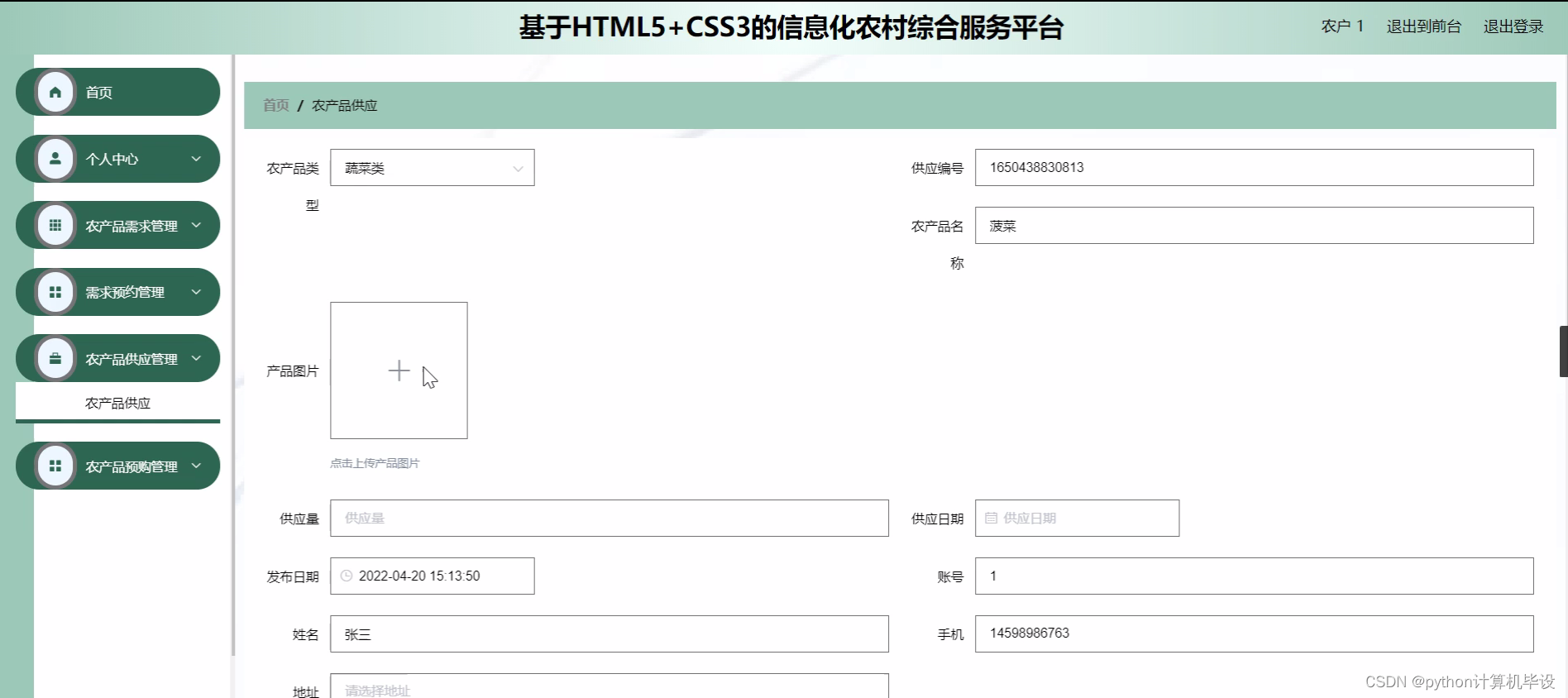The height and width of the screenshot is (698, 1568).
Task: Click the page vertical scrollbar handle
Action: tap(1563, 351)
